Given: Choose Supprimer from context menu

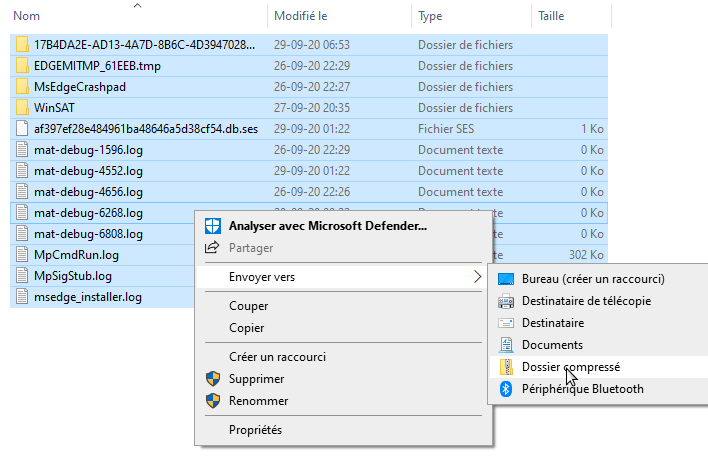Looking at the screenshot, I should [344, 379].
